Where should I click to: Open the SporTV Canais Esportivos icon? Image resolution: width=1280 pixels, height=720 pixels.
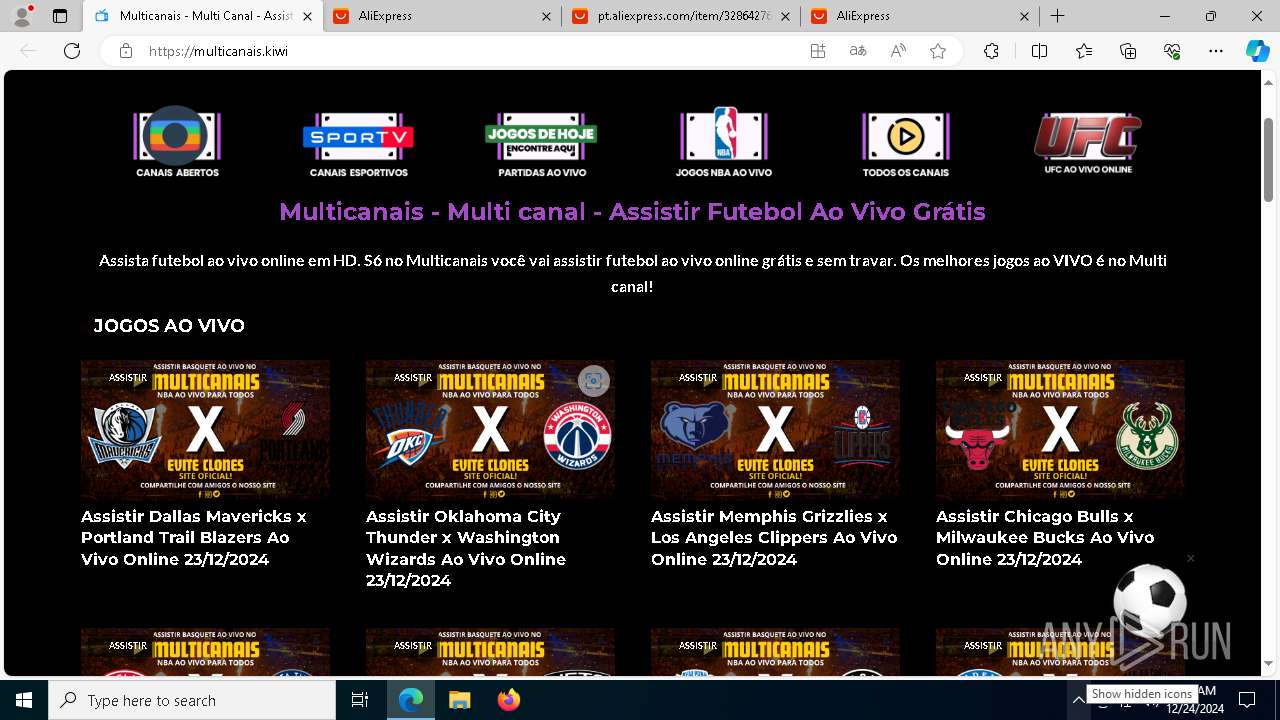pos(358,144)
